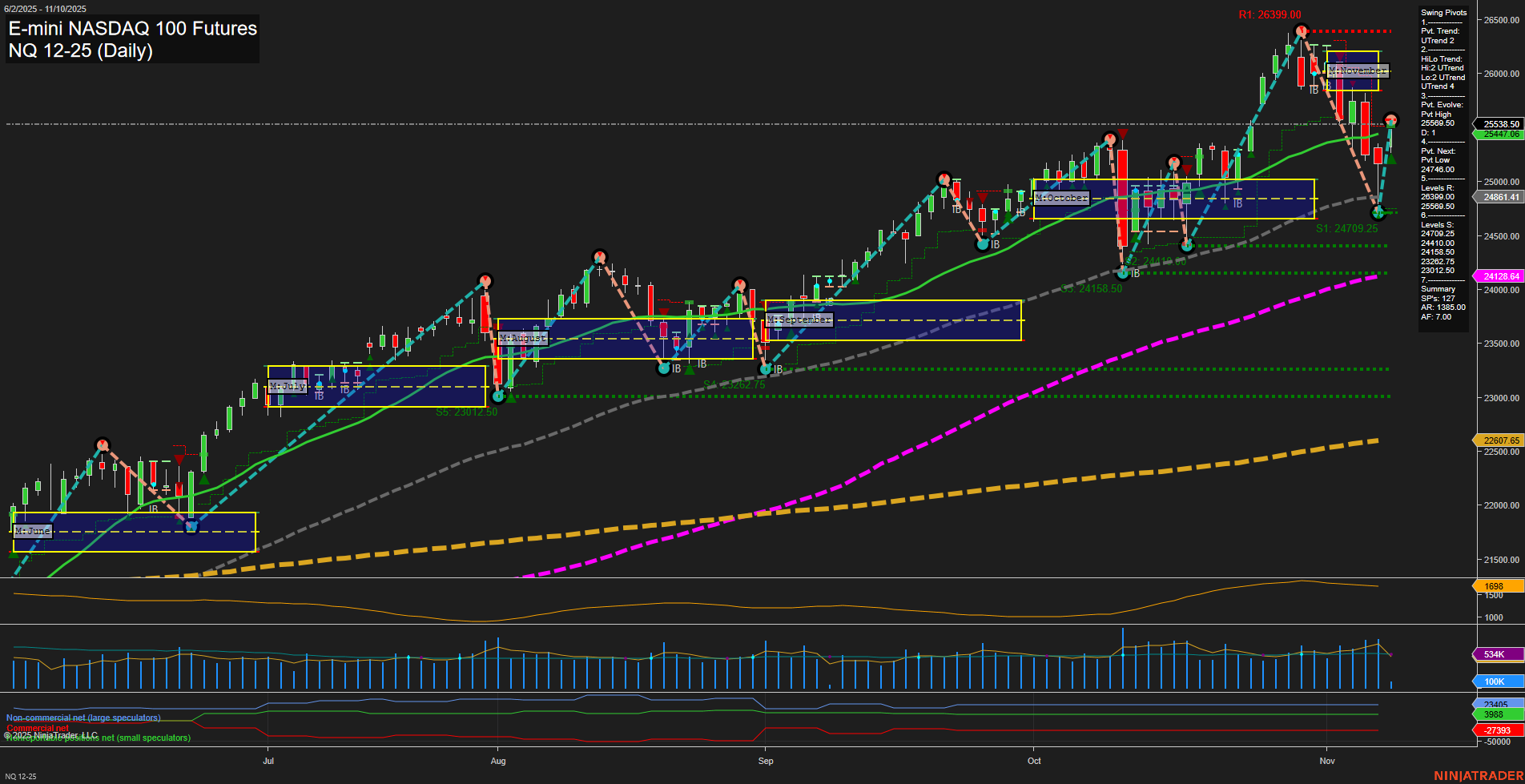Viewport: 1525px width, 784px height.
Task: Click the © 2025 NinjaTrader, LLC copyright link
Action: click(51, 734)
